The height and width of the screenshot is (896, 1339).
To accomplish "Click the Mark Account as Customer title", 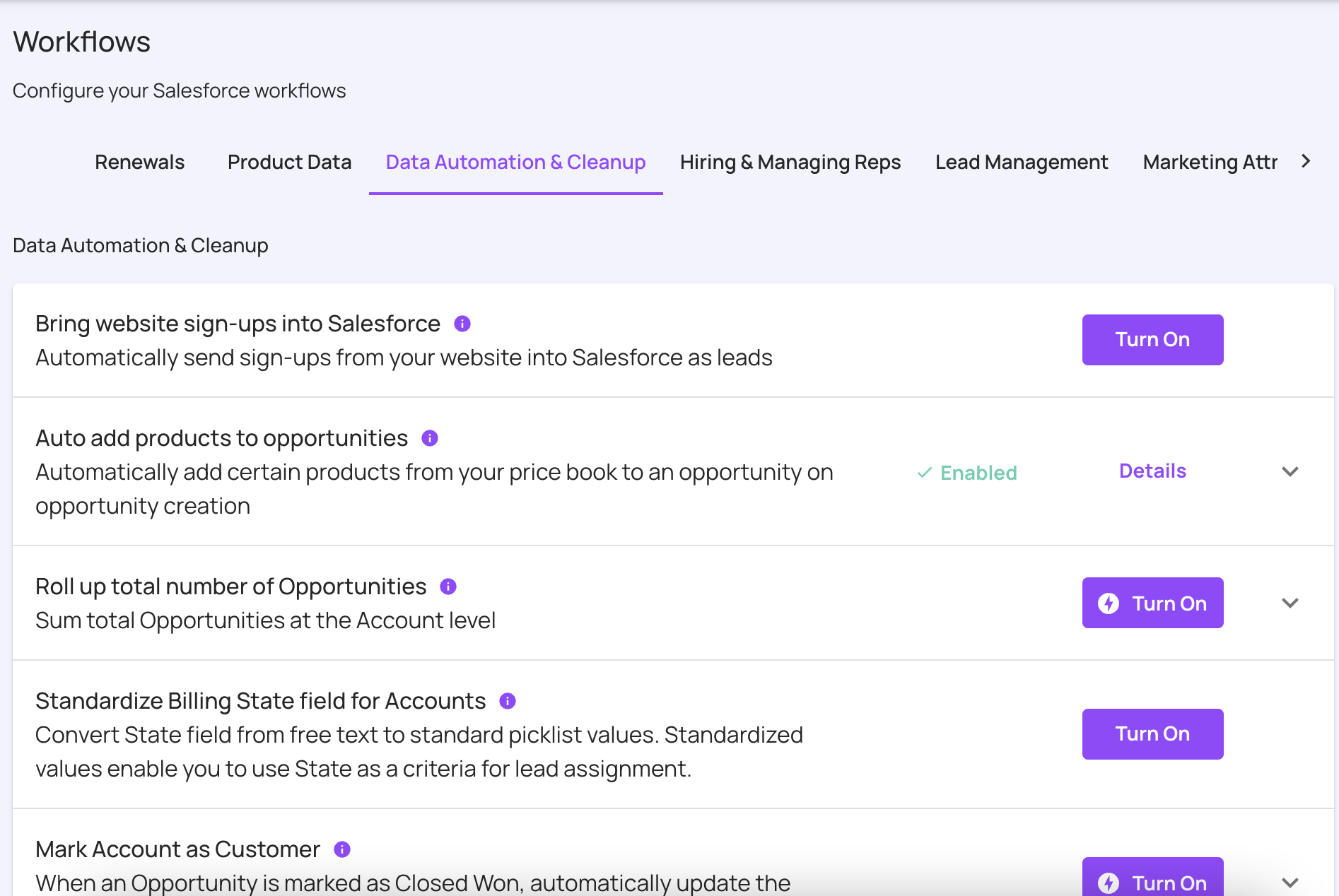I will point(177,849).
